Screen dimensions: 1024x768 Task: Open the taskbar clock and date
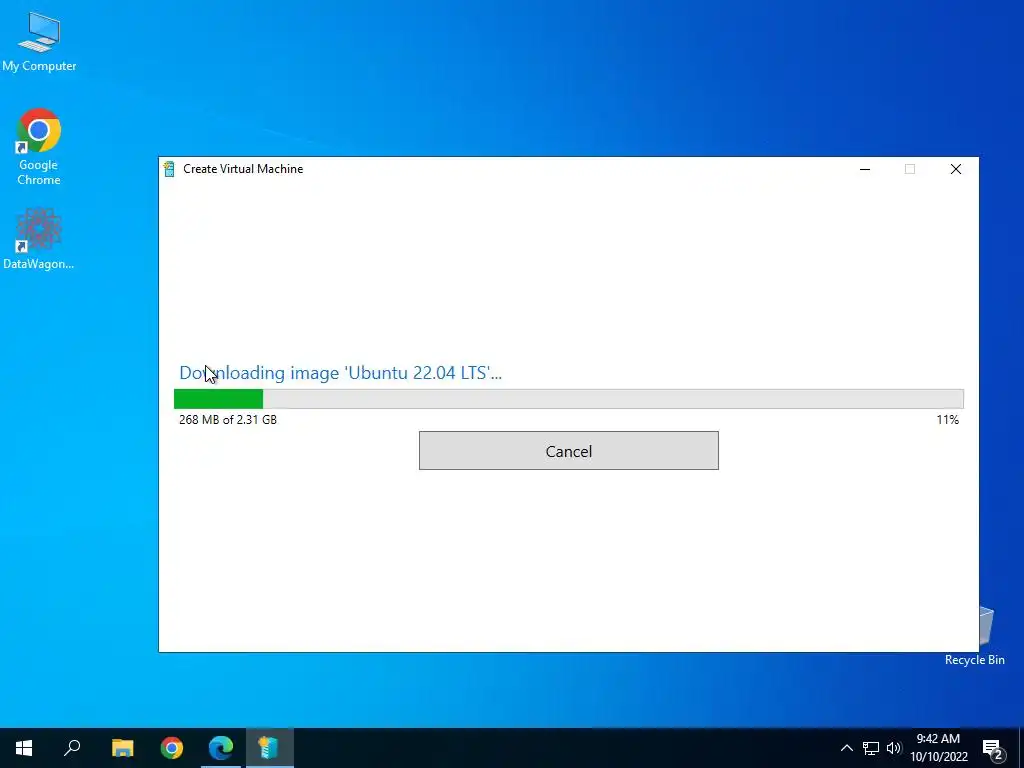tap(938, 748)
